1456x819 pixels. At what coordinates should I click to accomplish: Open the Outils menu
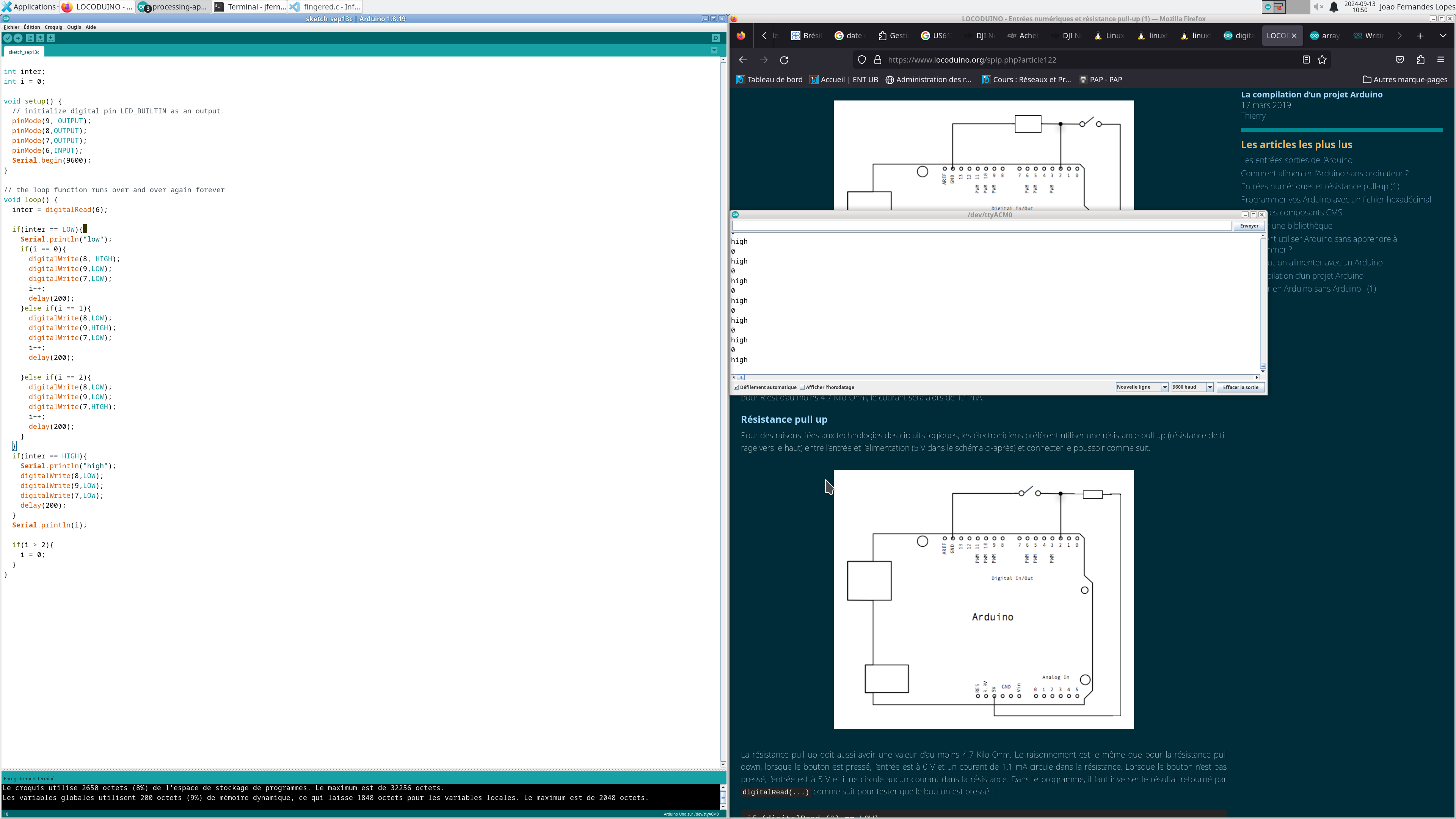[x=74, y=27]
